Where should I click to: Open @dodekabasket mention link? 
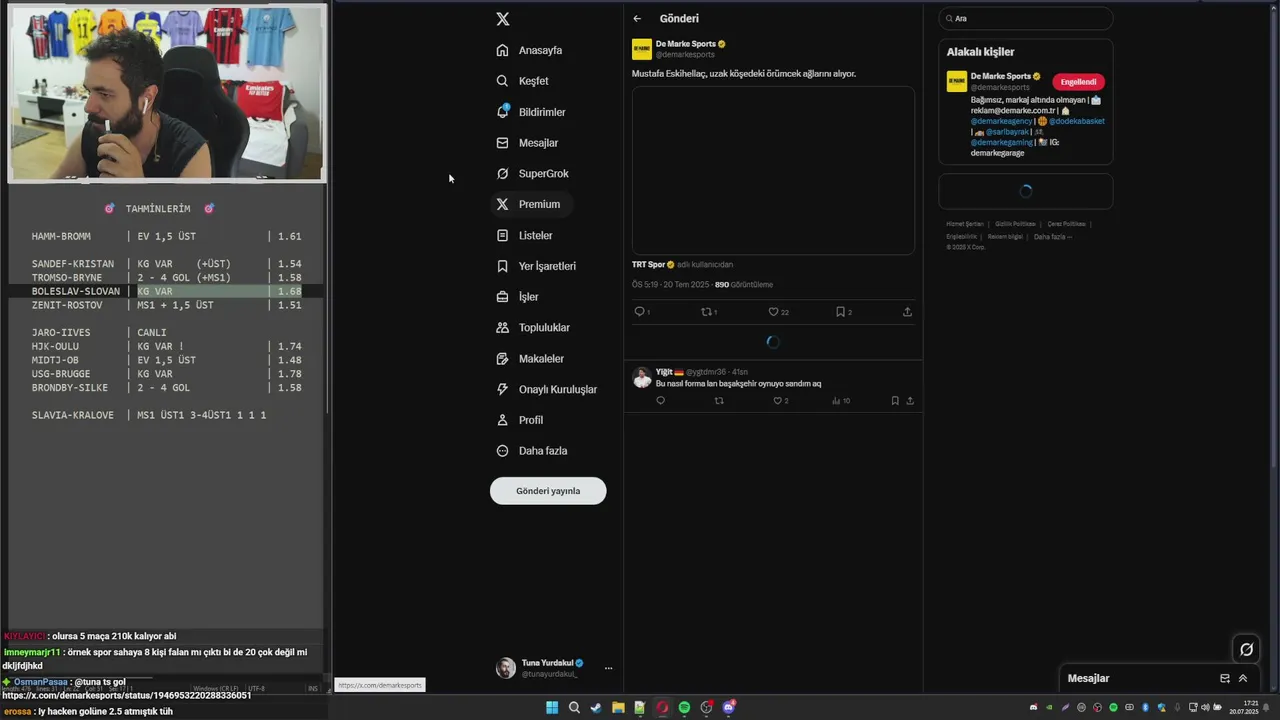coord(1077,121)
